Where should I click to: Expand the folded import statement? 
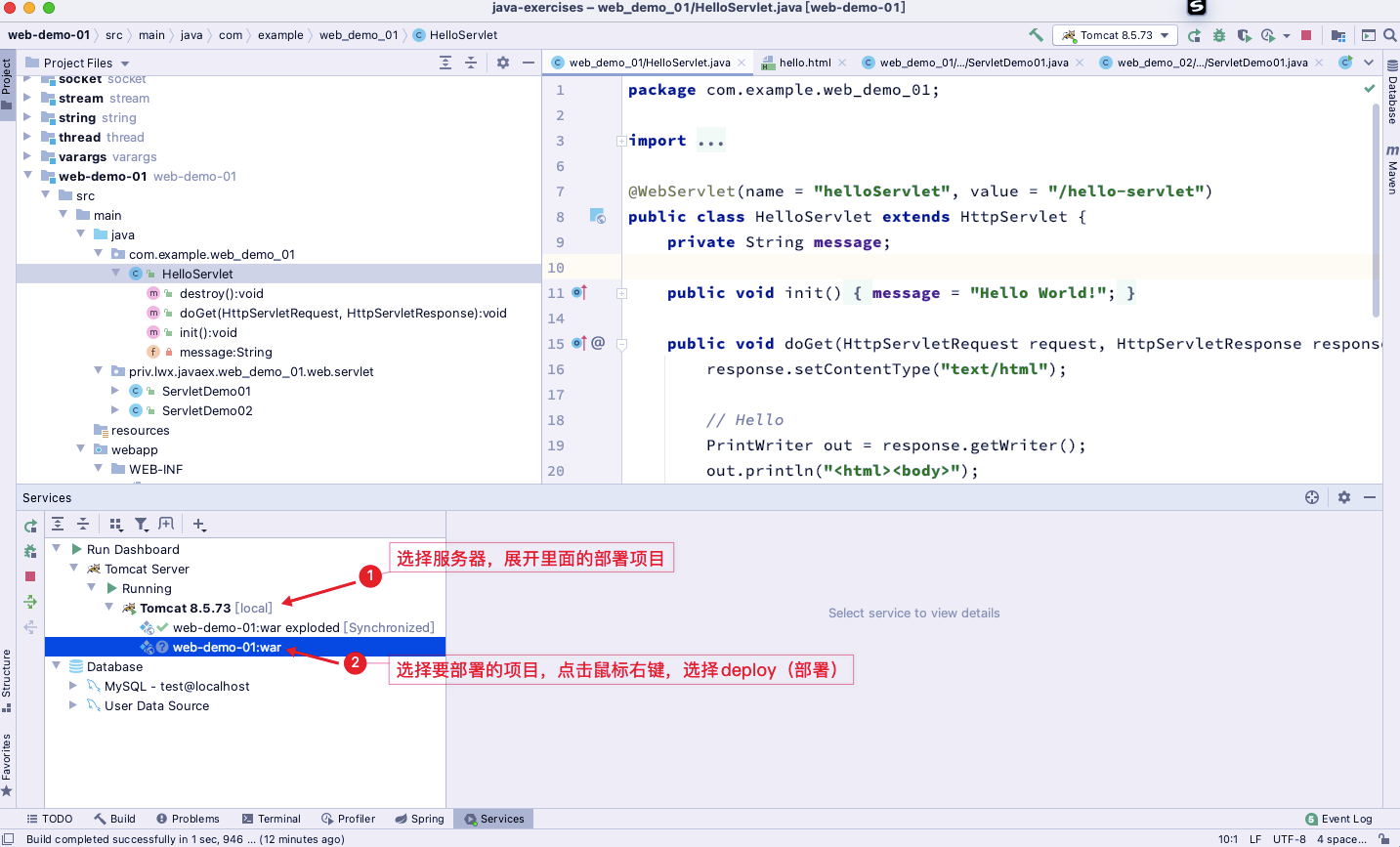tap(621, 141)
